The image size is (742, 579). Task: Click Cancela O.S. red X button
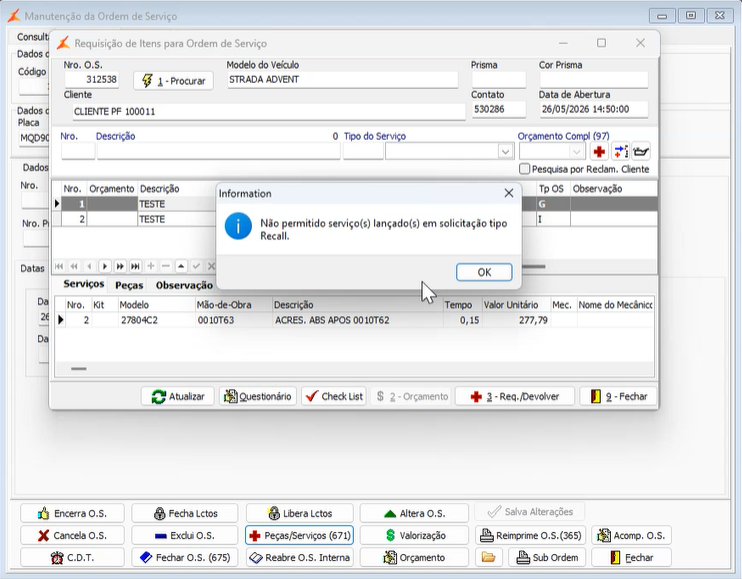coord(72,535)
